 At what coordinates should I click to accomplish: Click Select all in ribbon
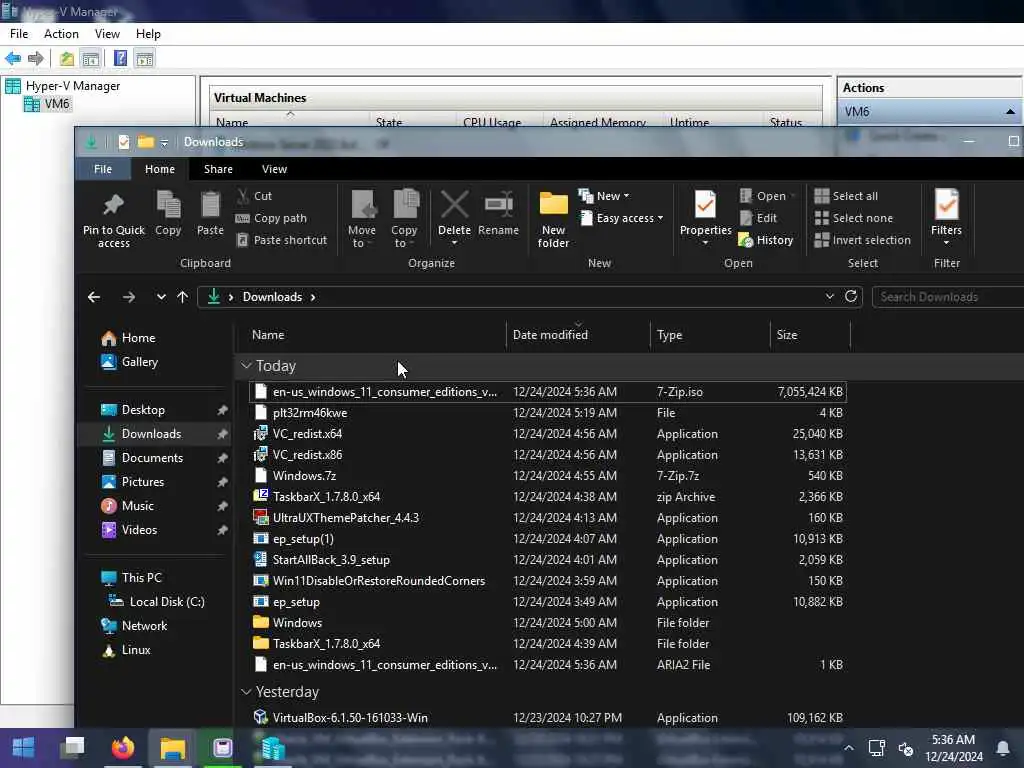(846, 196)
